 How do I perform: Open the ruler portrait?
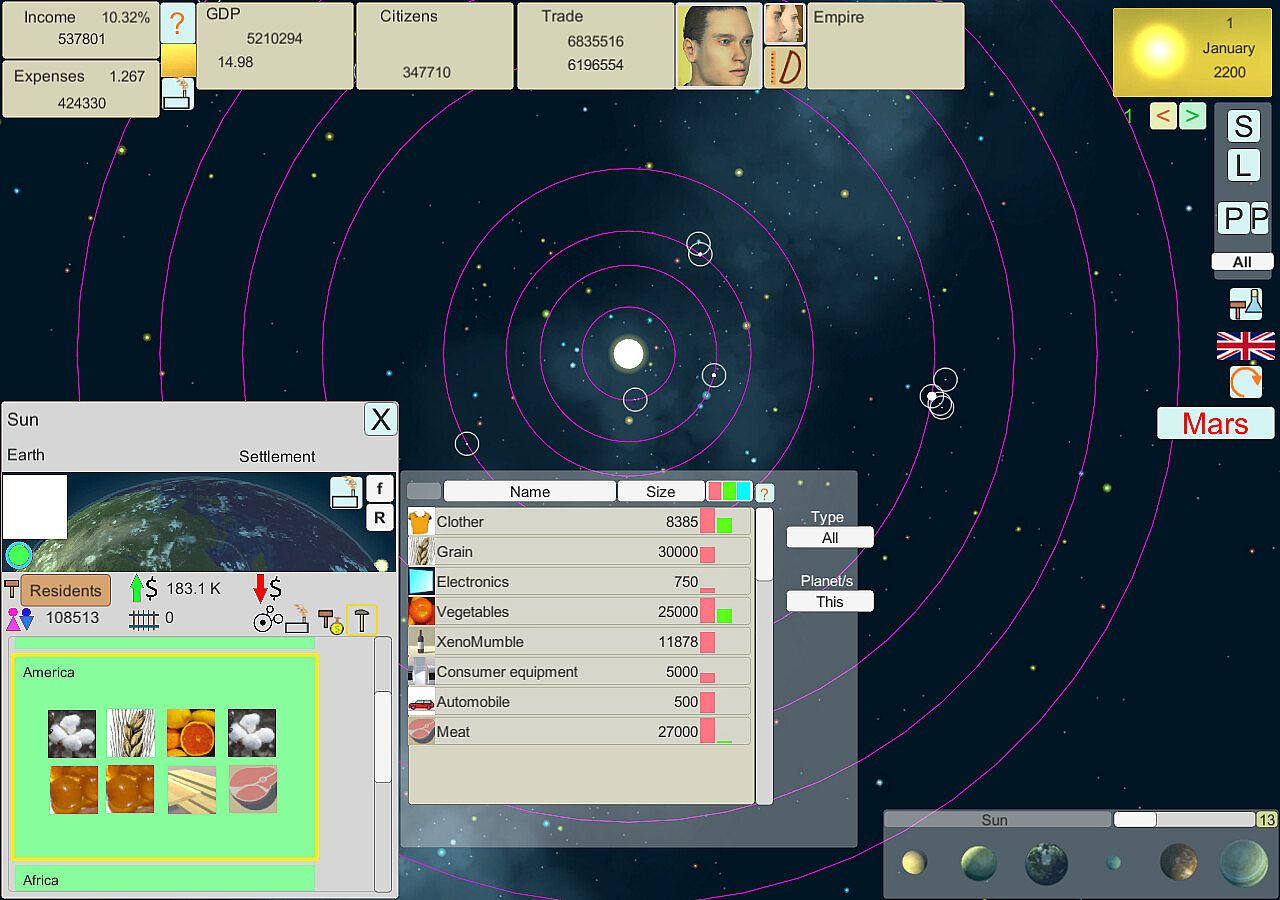(719, 45)
